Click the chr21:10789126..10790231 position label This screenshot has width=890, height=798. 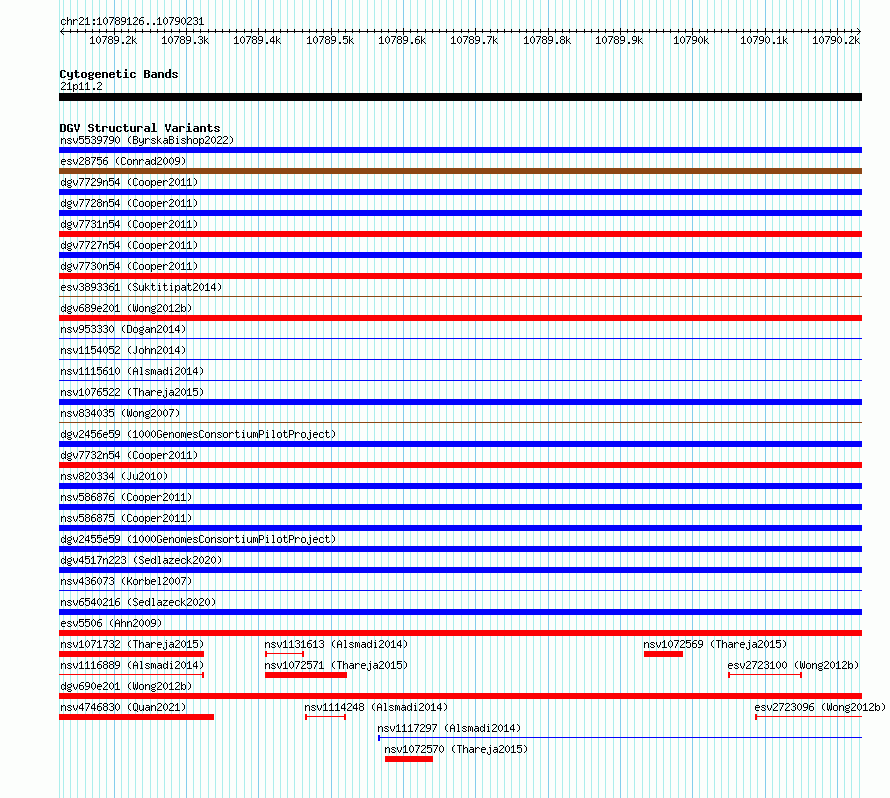[132, 21]
